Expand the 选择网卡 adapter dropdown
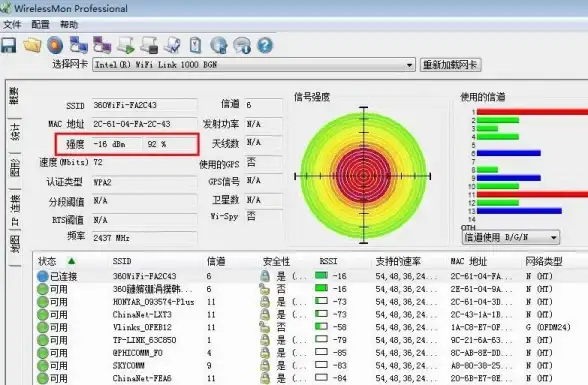This screenshot has width=588, height=385. 410,65
